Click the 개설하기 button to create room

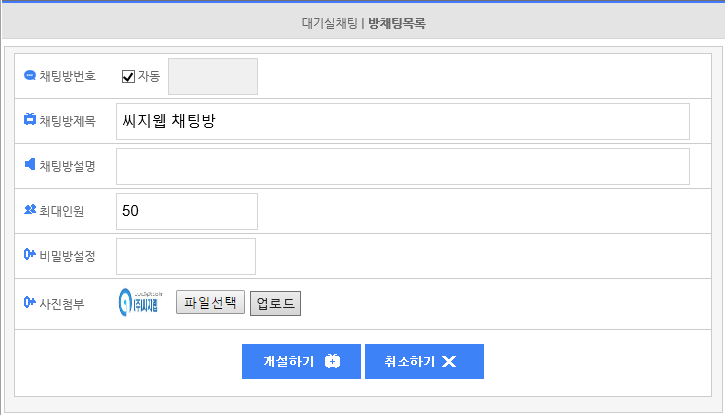(x=301, y=361)
